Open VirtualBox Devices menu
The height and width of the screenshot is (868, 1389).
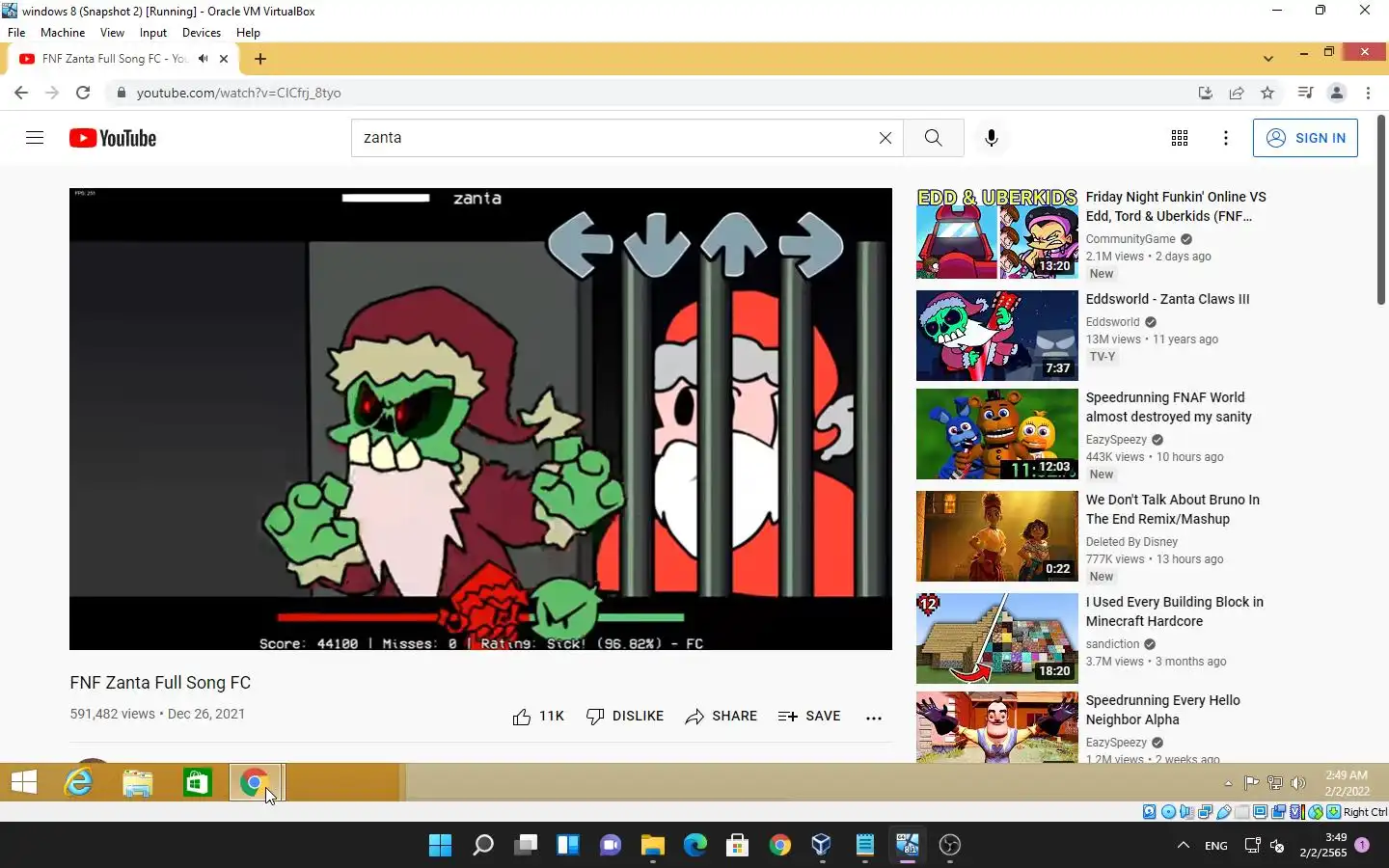[202, 32]
